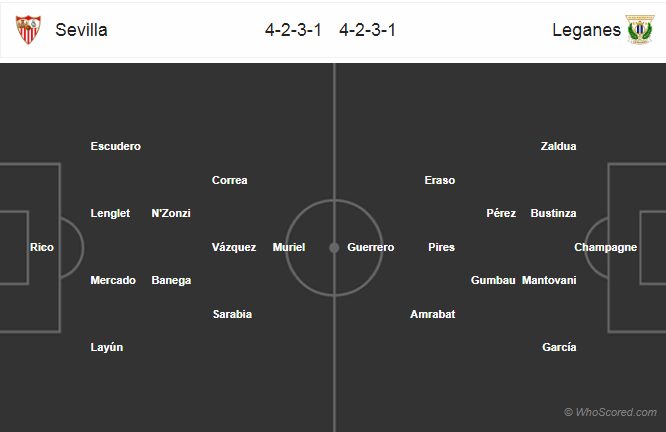This screenshot has height=432, width=666.
Task: Pick Banega in Sevilla's midfield
Action: click(x=171, y=280)
